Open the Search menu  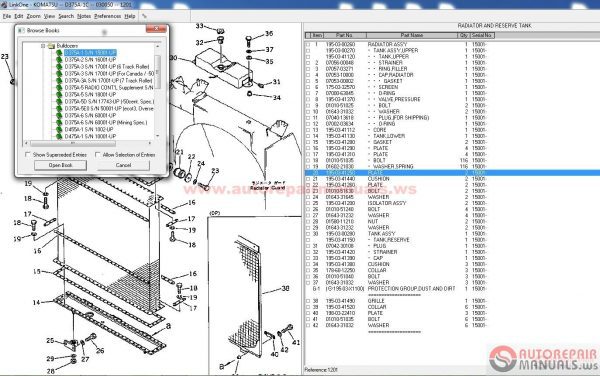66,16
